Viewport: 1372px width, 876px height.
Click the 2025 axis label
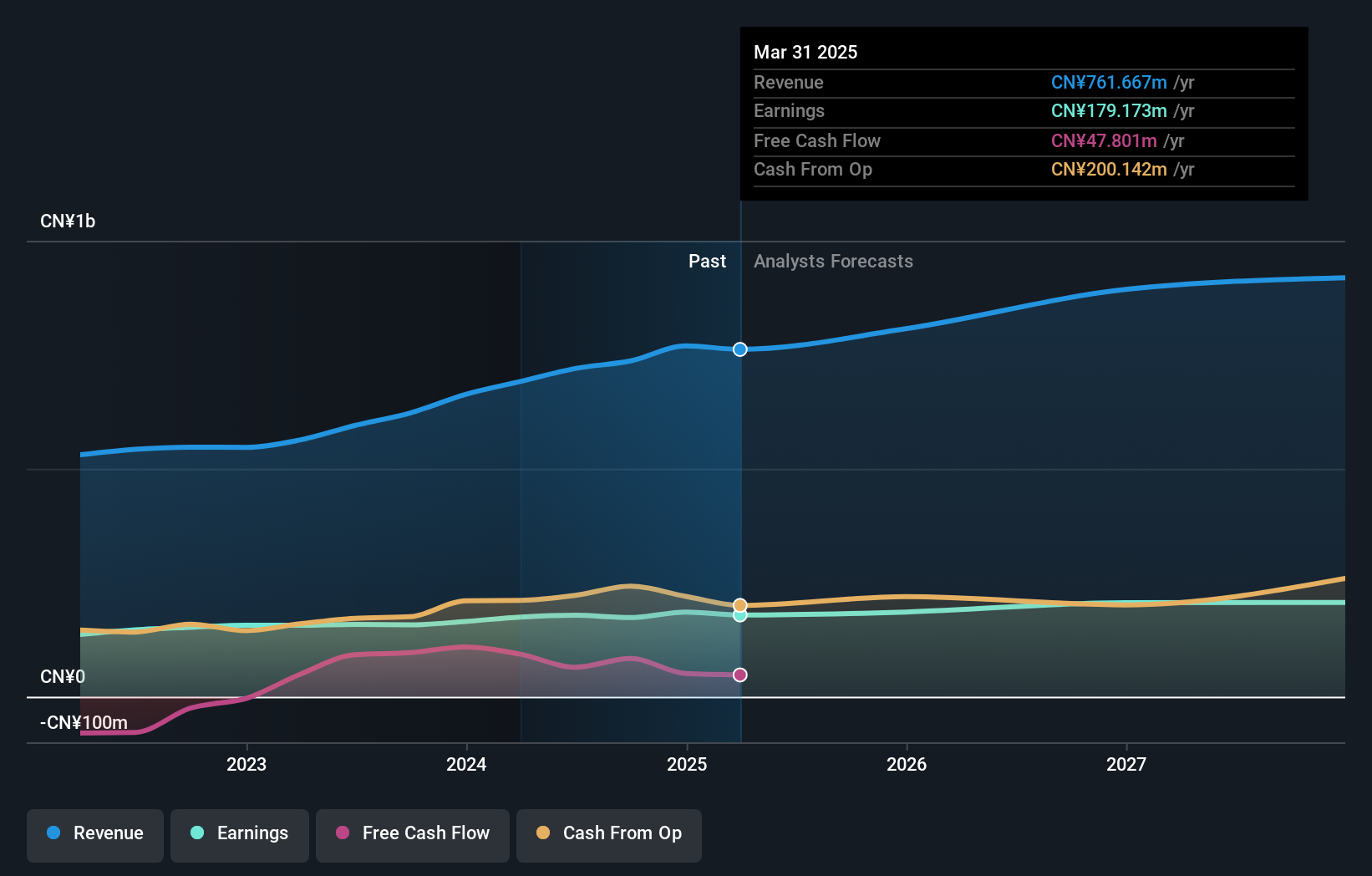[687, 764]
